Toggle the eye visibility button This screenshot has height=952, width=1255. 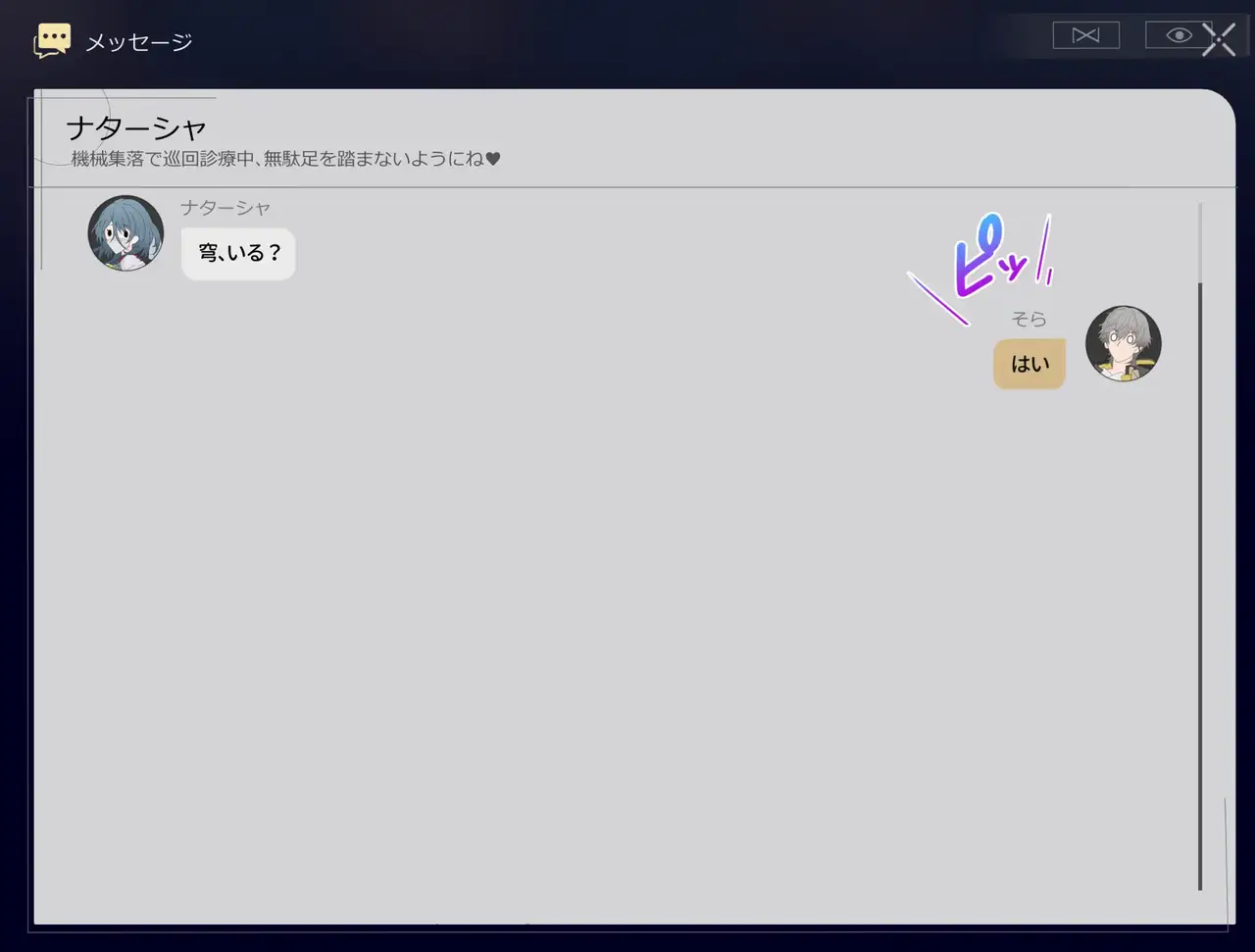(1179, 35)
